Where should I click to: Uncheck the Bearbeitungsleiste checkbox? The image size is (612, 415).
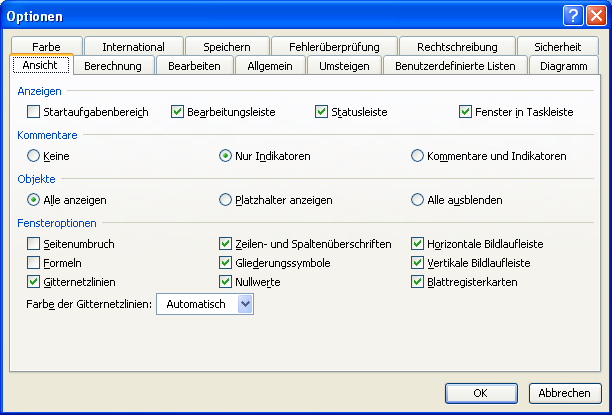(178, 112)
